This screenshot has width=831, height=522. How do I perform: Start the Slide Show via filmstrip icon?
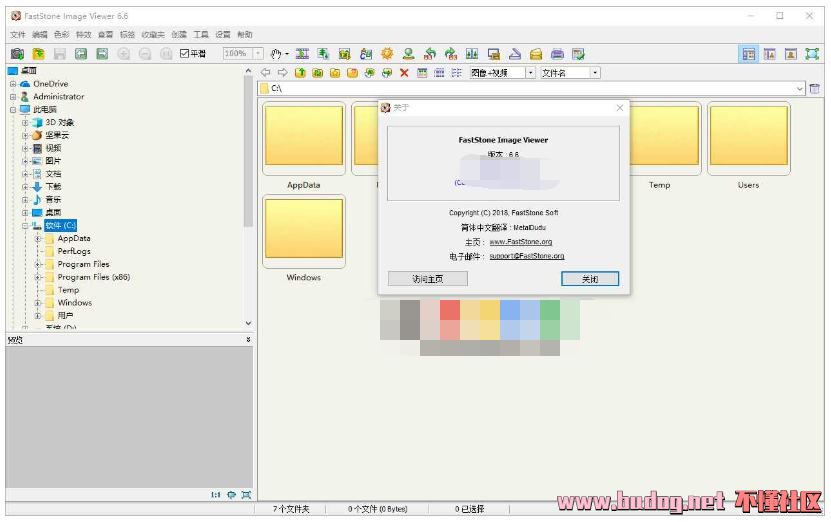(302, 54)
